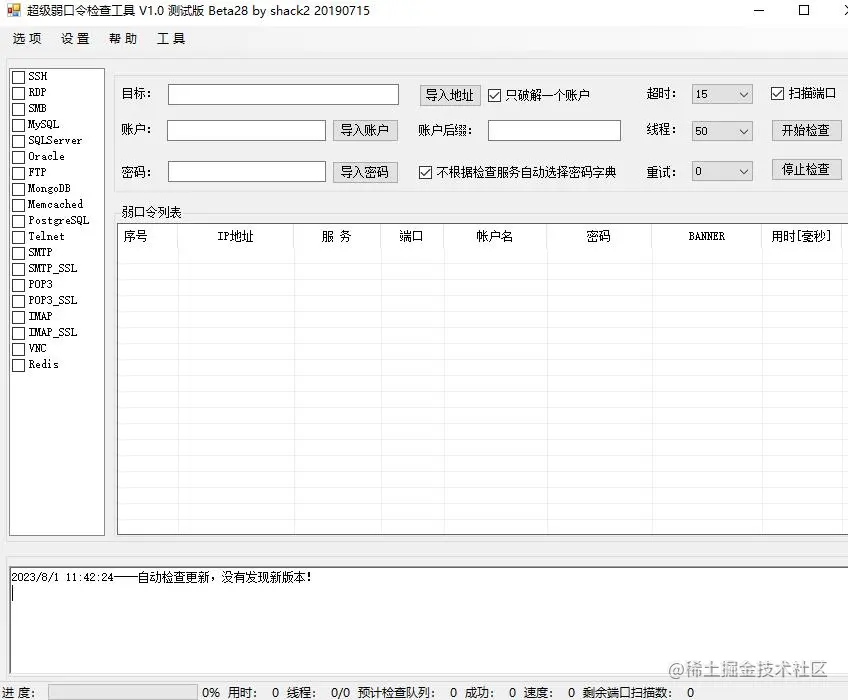This screenshot has width=848, height=700.
Task: Click 预计检查队列 status label
Action: [396, 692]
